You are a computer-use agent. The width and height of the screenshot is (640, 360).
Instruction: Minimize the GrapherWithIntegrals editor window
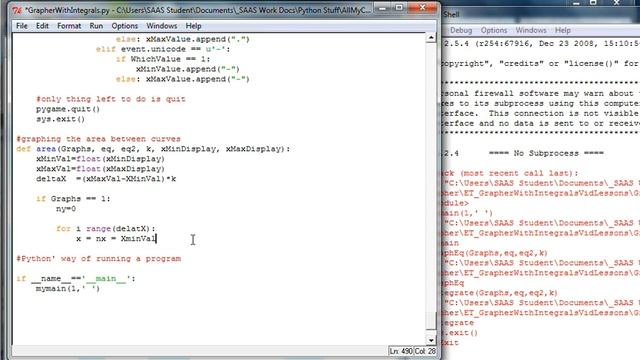tap(382, 8)
